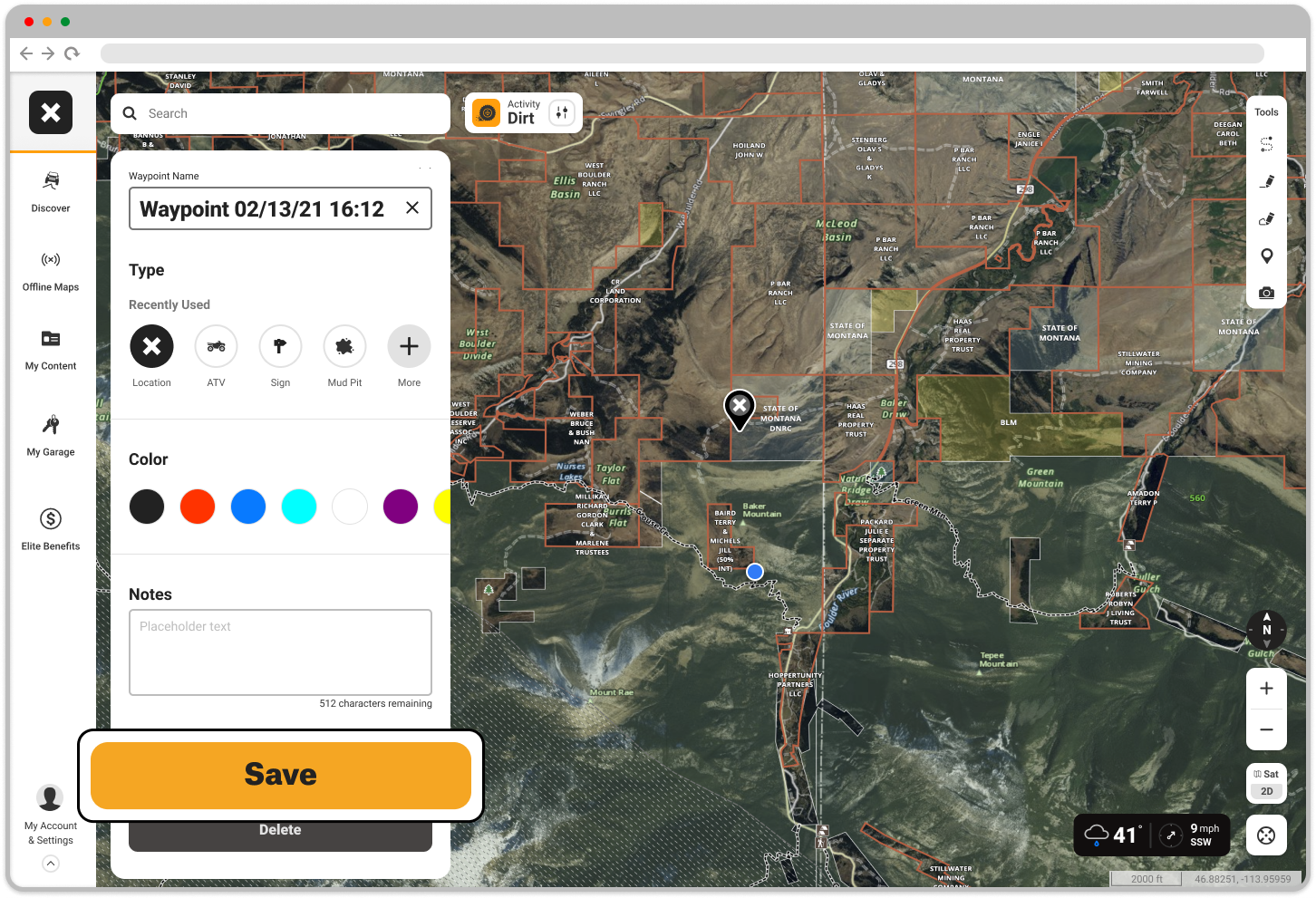Image resolution: width=1316 pixels, height=898 pixels.
Task: Pick the white color swatch
Action: point(350,507)
